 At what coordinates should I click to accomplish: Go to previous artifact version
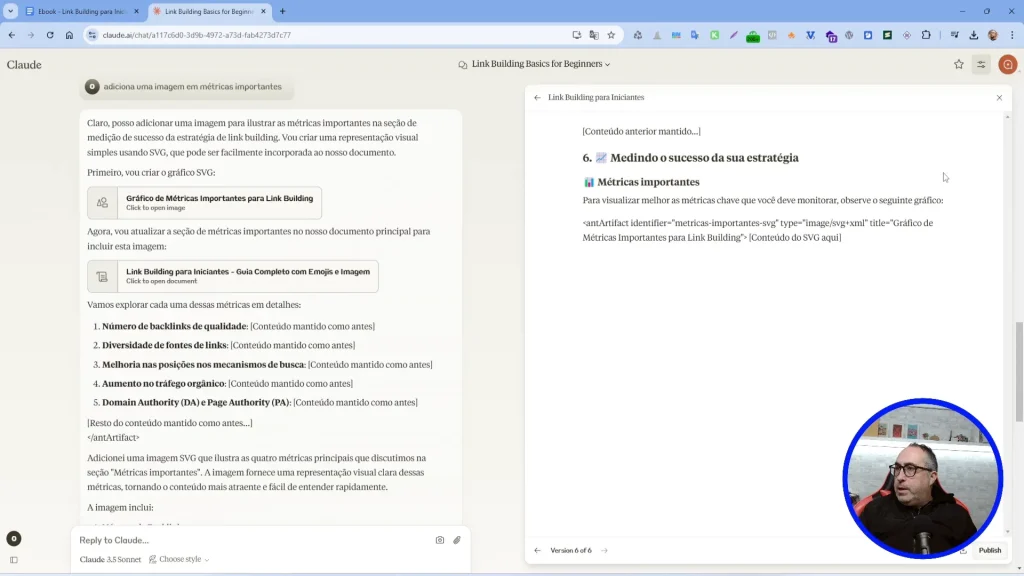(x=537, y=550)
